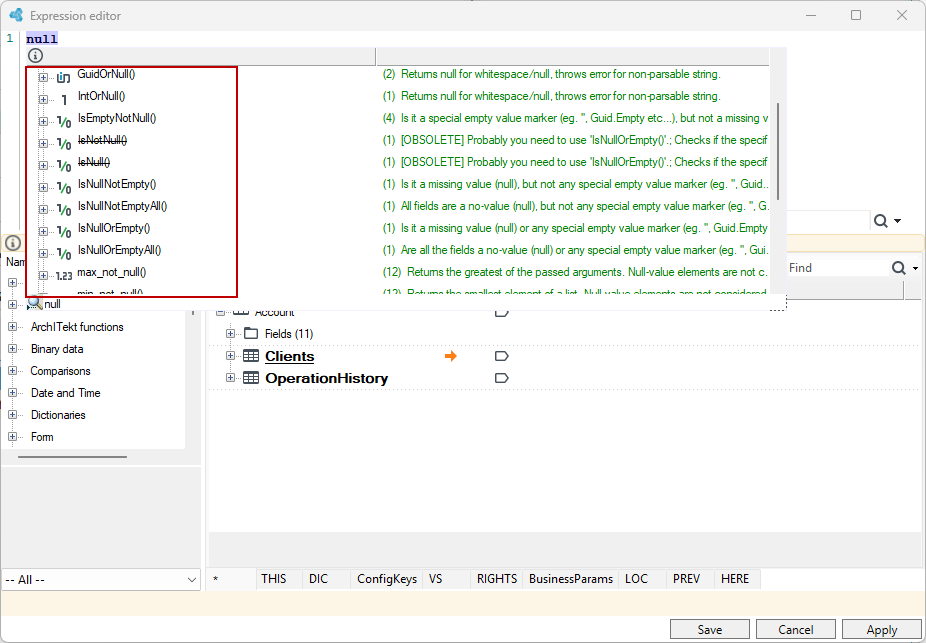Click the table icon beside Clients

[x=251, y=356]
